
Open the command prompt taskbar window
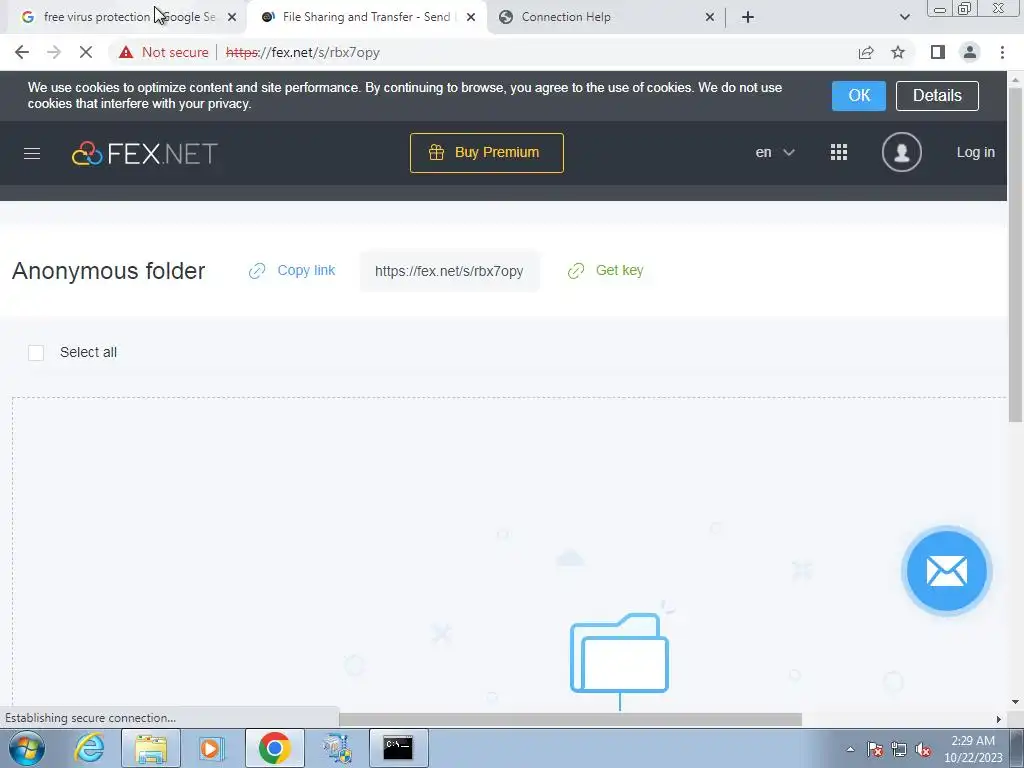398,748
